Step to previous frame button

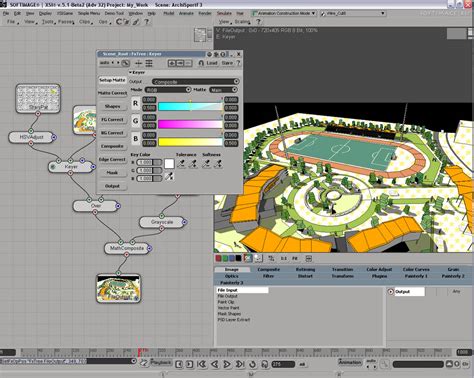click(179, 364)
